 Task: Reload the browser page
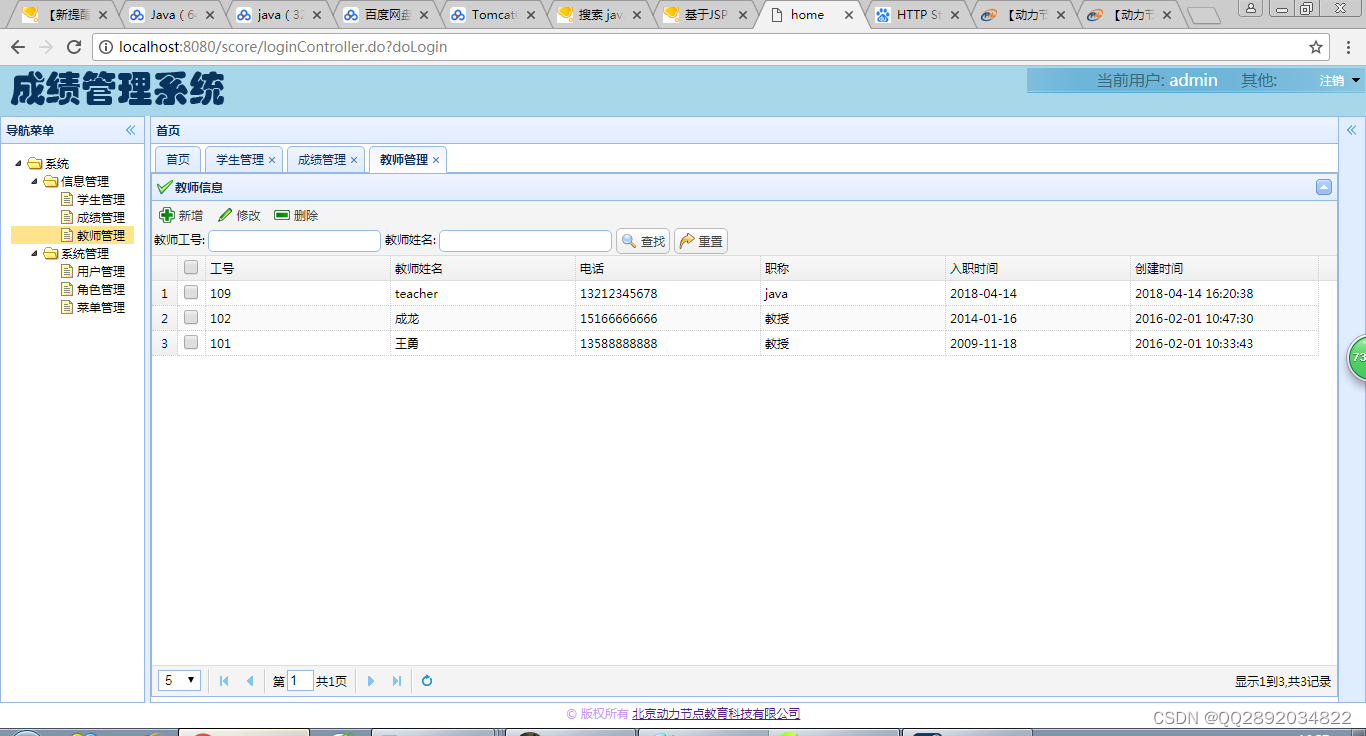(73, 47)
